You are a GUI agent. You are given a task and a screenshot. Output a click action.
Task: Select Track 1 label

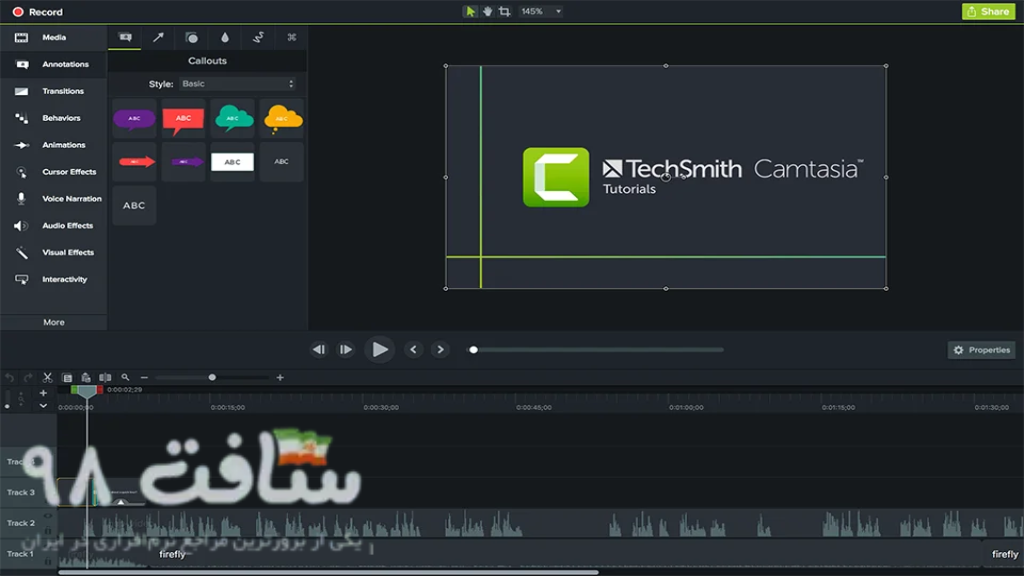click(20, 554)
